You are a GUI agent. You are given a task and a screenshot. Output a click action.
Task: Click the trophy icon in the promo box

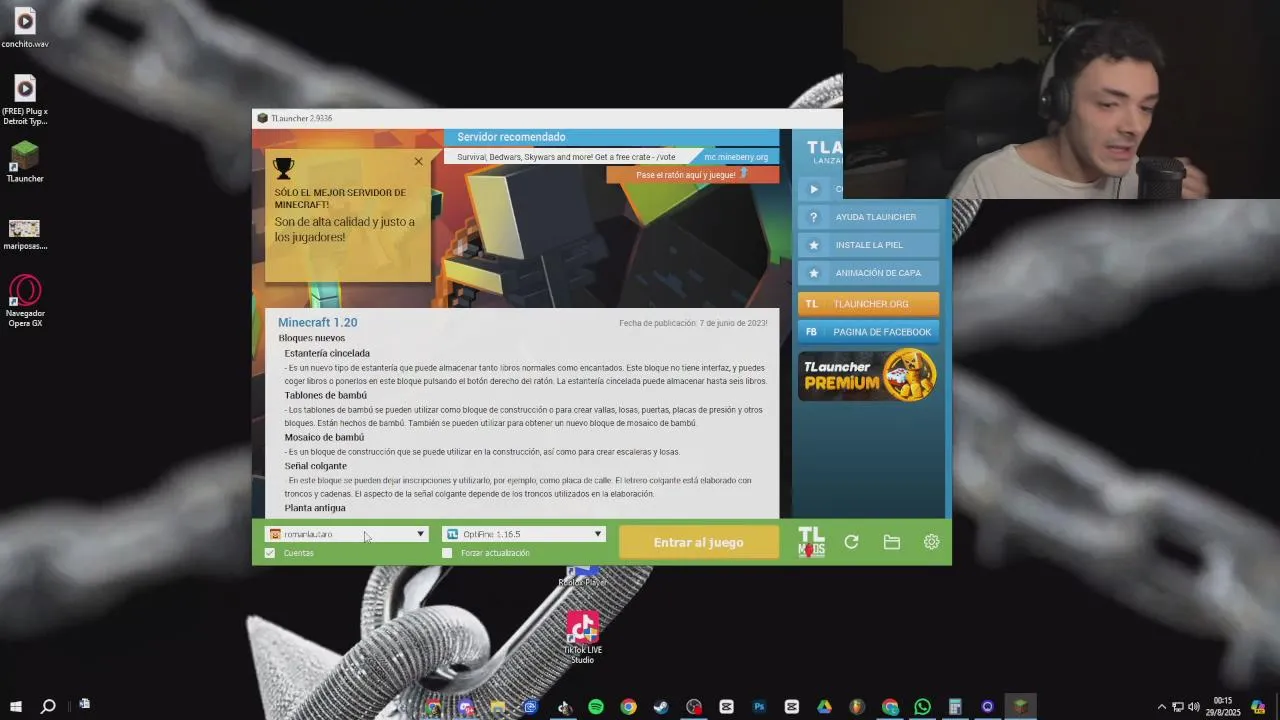(x=284, y=168)
